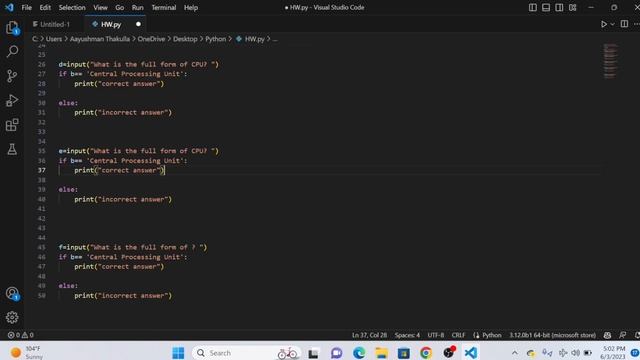Viewport: 640px width, 360px height.
Task: Open the Go menu
Action: (x=119, y=7)
